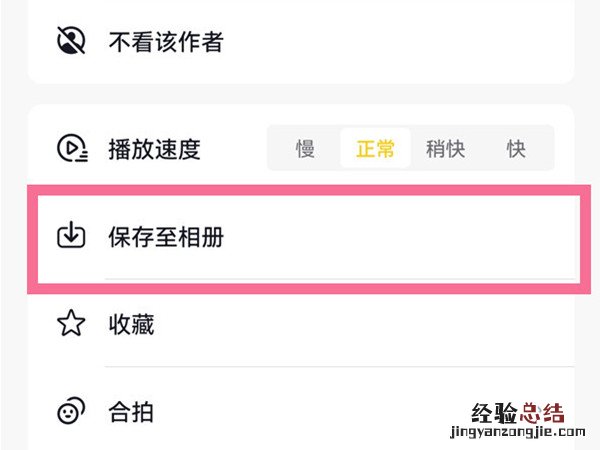600x450 pixels.
Task: Tap the 合拍 duet icon
Action: [71, 411]
